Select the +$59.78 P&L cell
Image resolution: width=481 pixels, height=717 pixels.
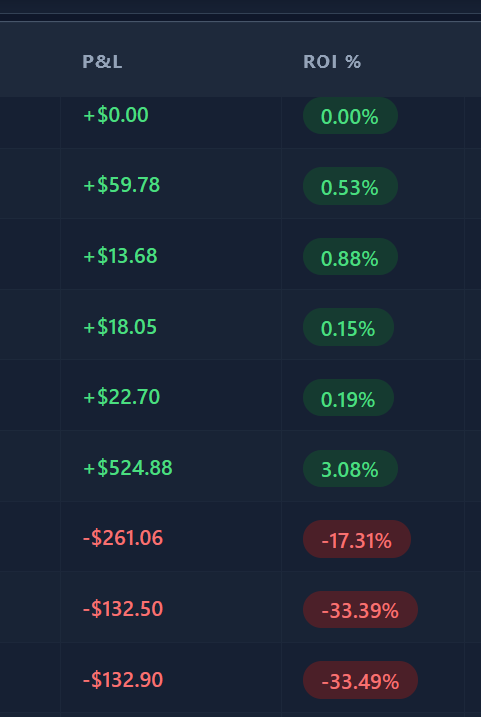122,185
